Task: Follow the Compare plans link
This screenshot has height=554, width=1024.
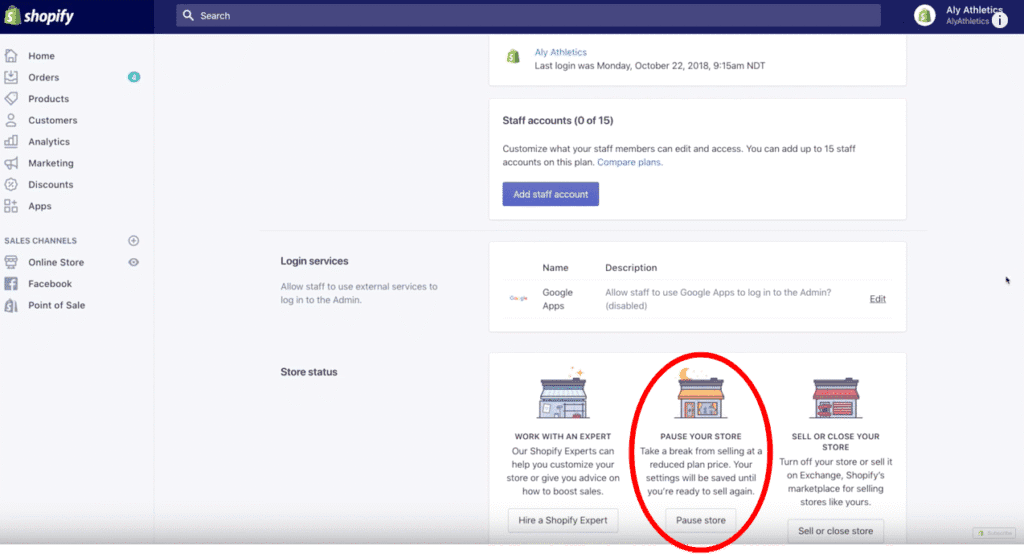Action: (x=629, y=162)
